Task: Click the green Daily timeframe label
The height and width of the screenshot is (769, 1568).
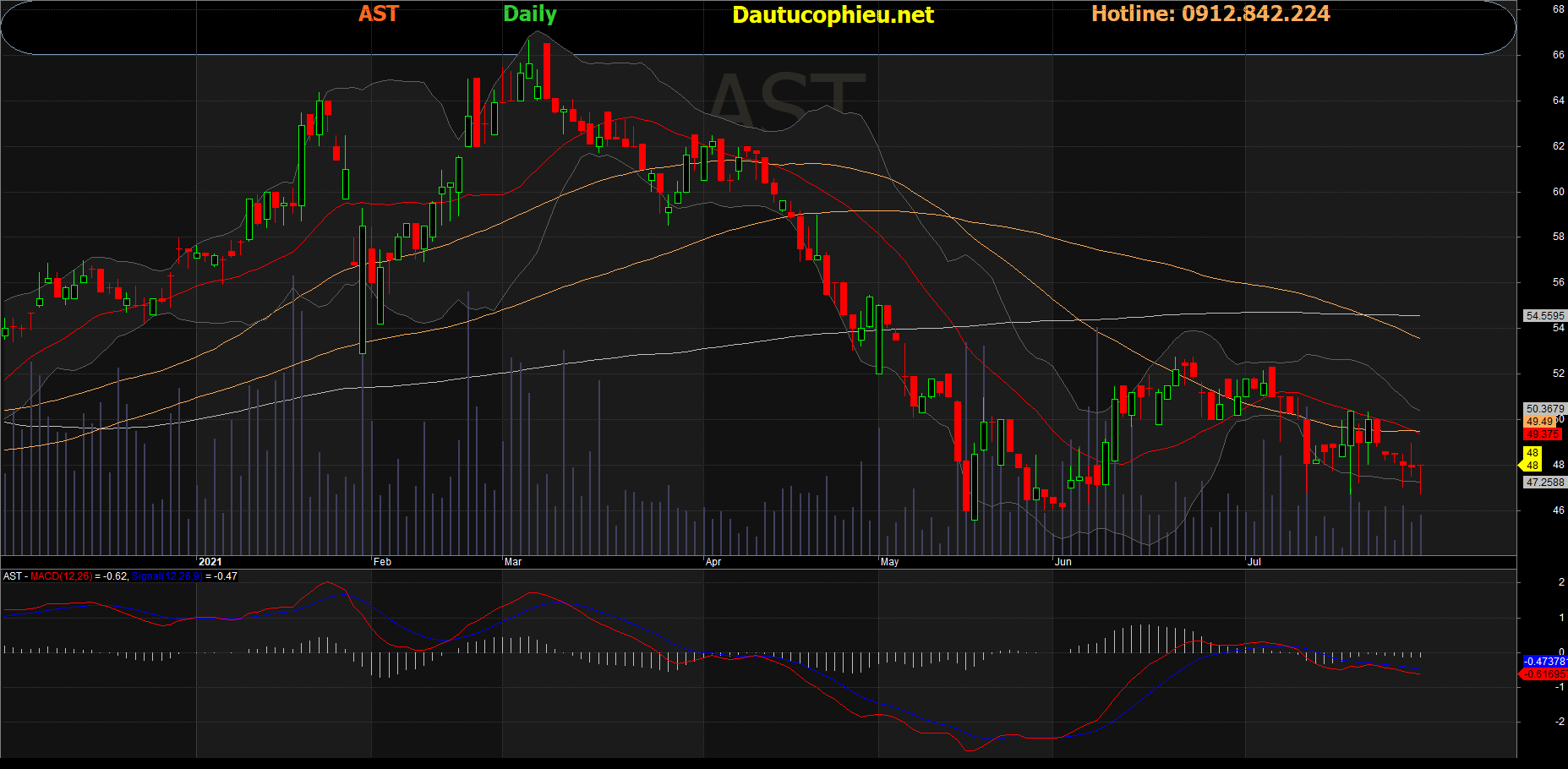Action: (x=530, y=14)
